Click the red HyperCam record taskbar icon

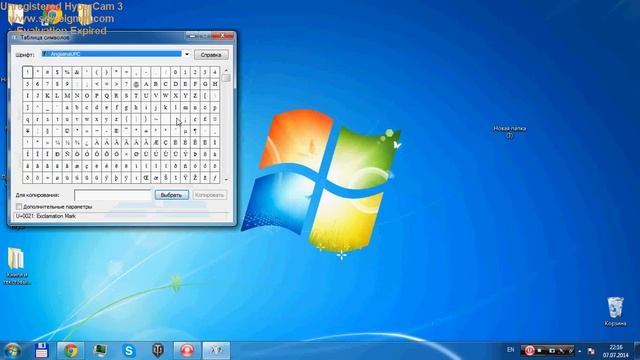pyautogui.click(x=187, y=350)
